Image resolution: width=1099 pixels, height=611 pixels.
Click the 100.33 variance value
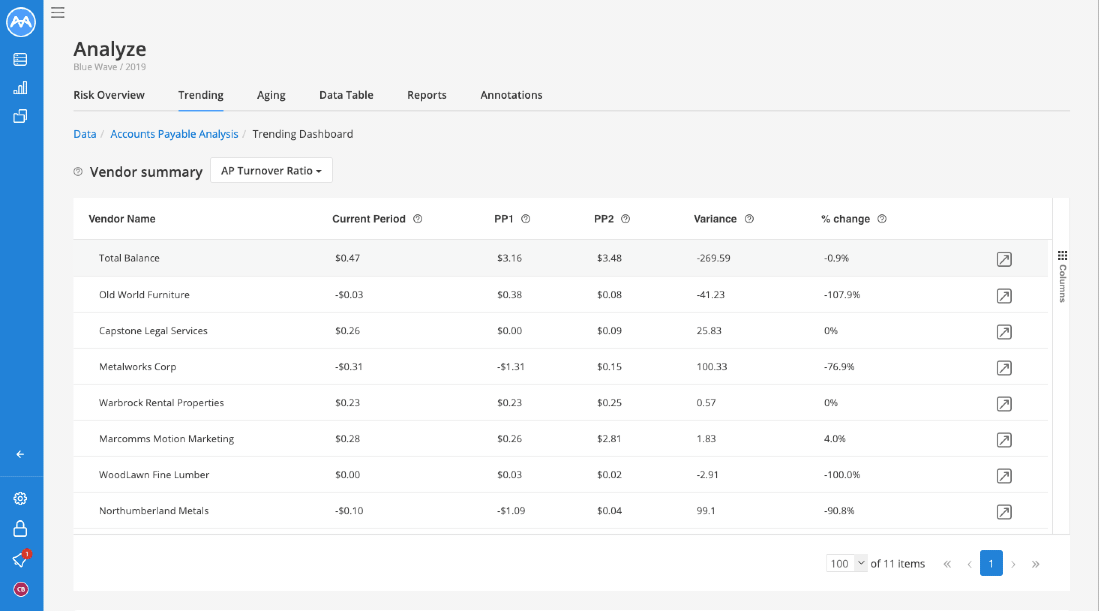click(x=712, y=366)
